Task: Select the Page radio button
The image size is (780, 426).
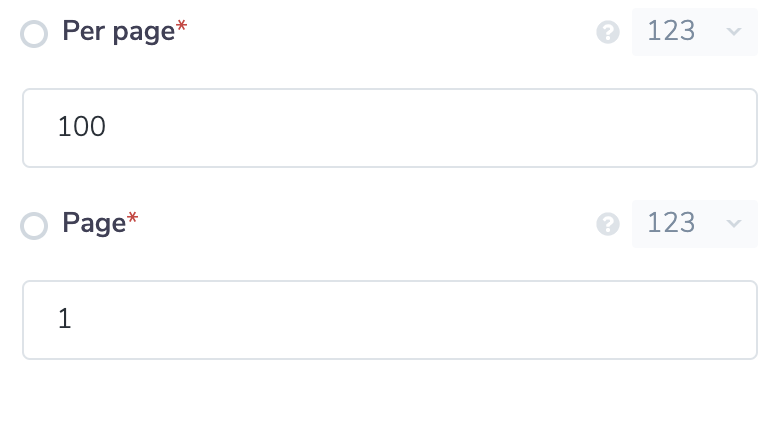Action: 34,226
